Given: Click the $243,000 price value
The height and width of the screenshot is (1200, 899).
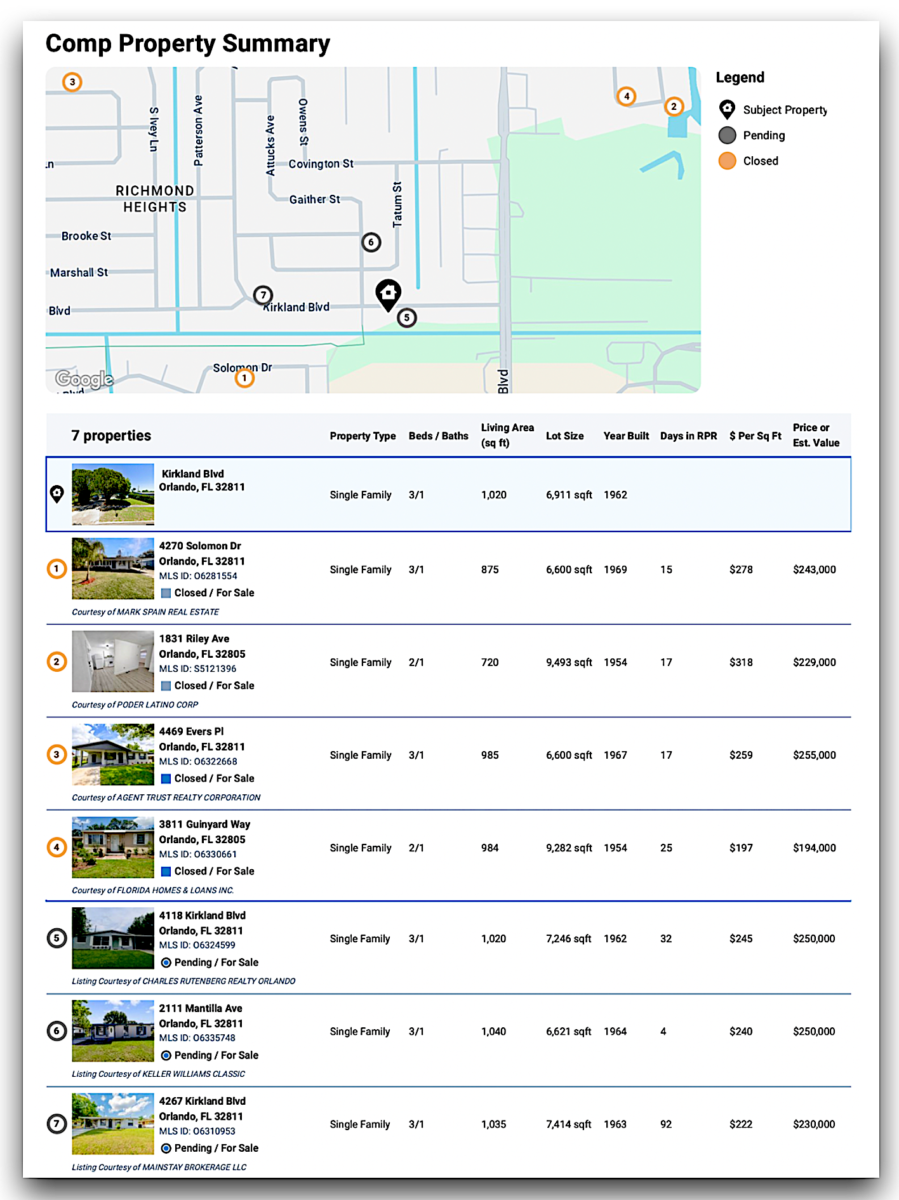Looking at the screenshot, I should pyautogui.click(x=814, y=570).
